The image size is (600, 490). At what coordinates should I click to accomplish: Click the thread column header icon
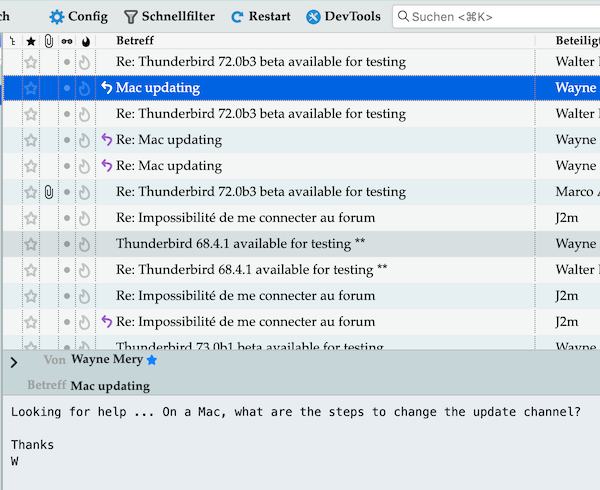tap(11, 41)
